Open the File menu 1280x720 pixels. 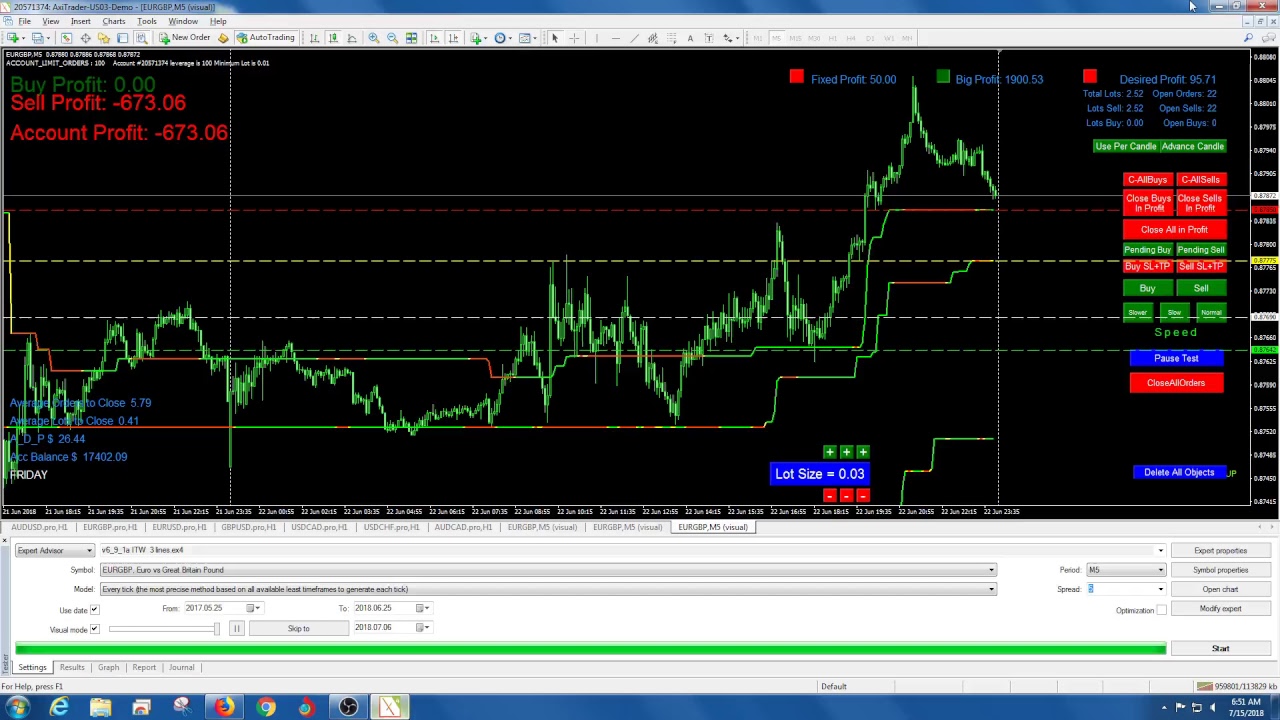pos(24,21)
